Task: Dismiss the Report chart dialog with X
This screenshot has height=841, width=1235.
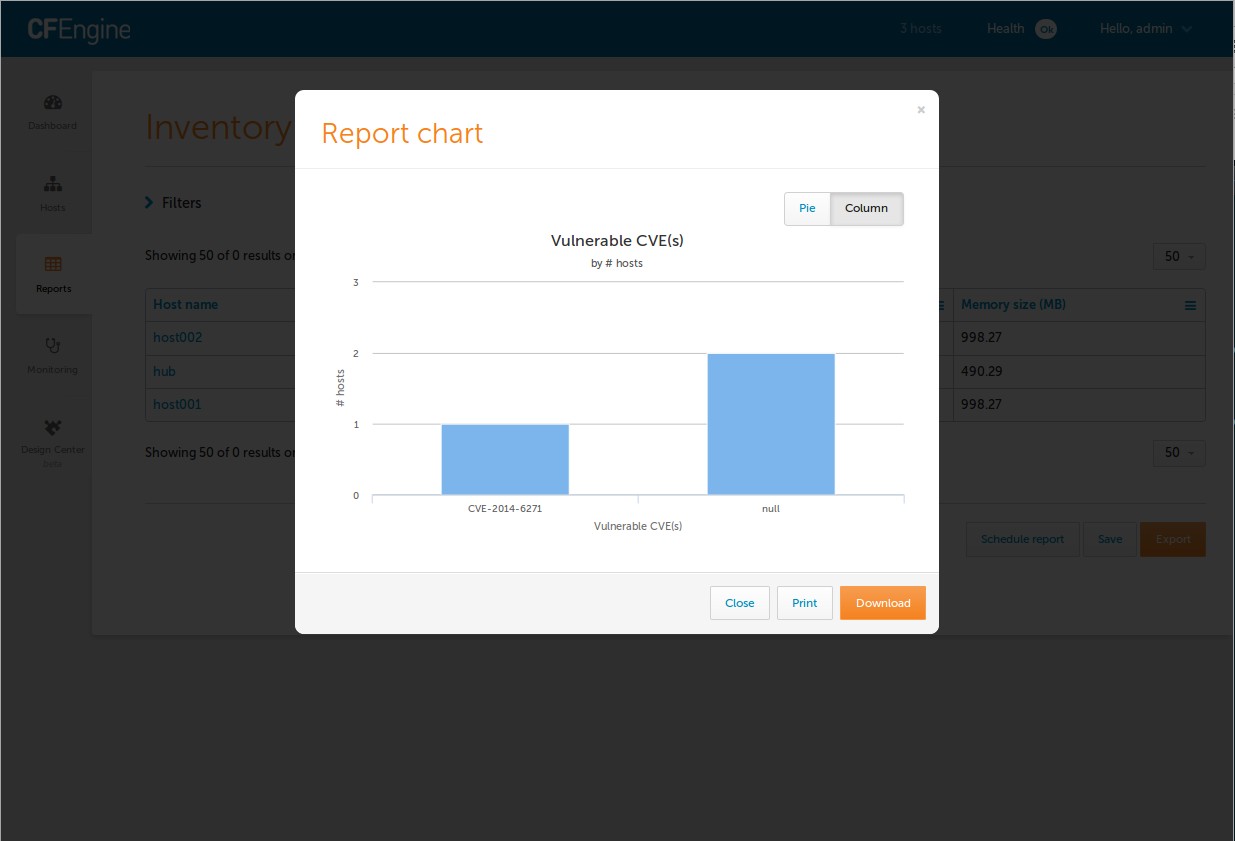Action: point(920,110)
